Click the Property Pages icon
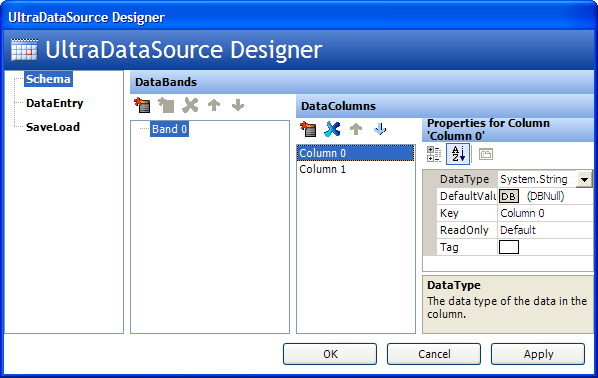The width and height of the screenshot is (598, 378). (x=486, y=154)
